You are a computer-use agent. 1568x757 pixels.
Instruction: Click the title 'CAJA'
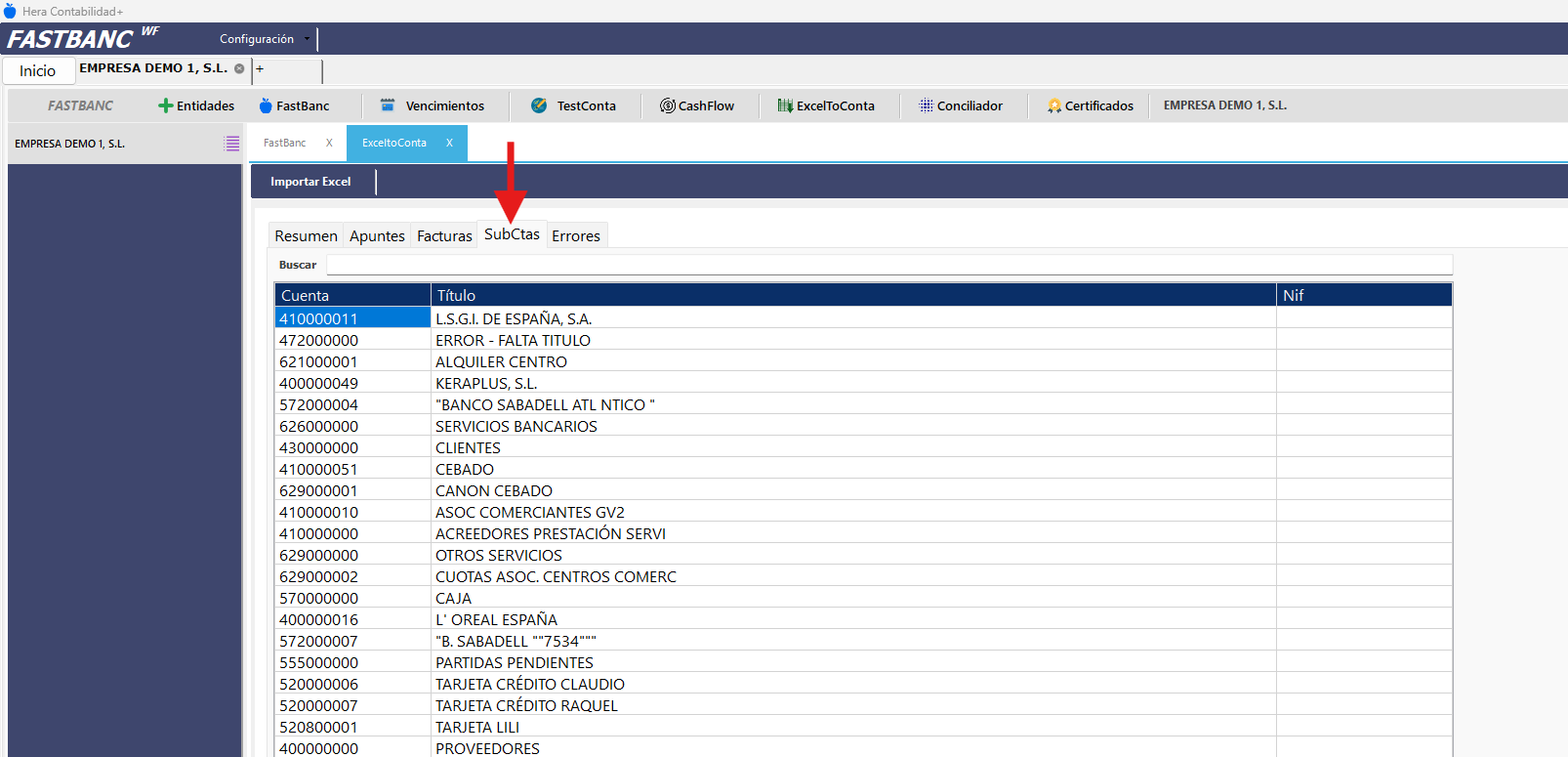click(x=453, y=598)
